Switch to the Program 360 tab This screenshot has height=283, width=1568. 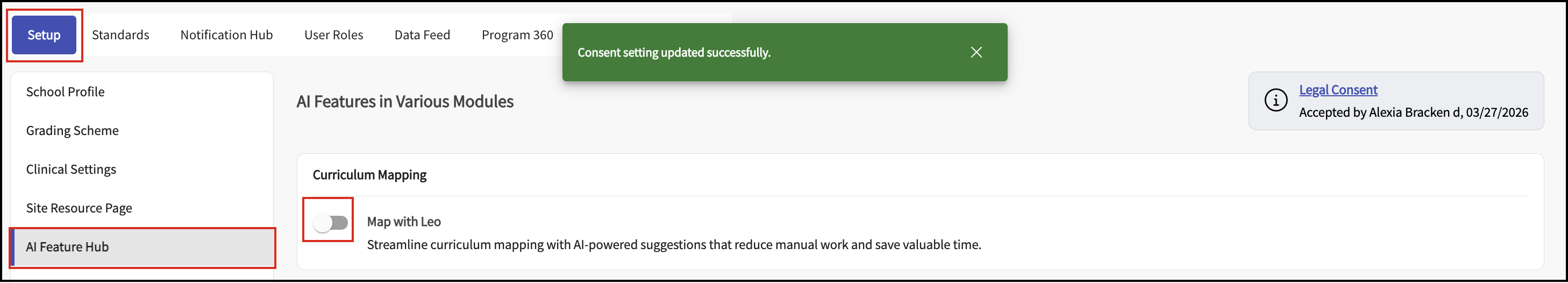(x=517, y=36)
